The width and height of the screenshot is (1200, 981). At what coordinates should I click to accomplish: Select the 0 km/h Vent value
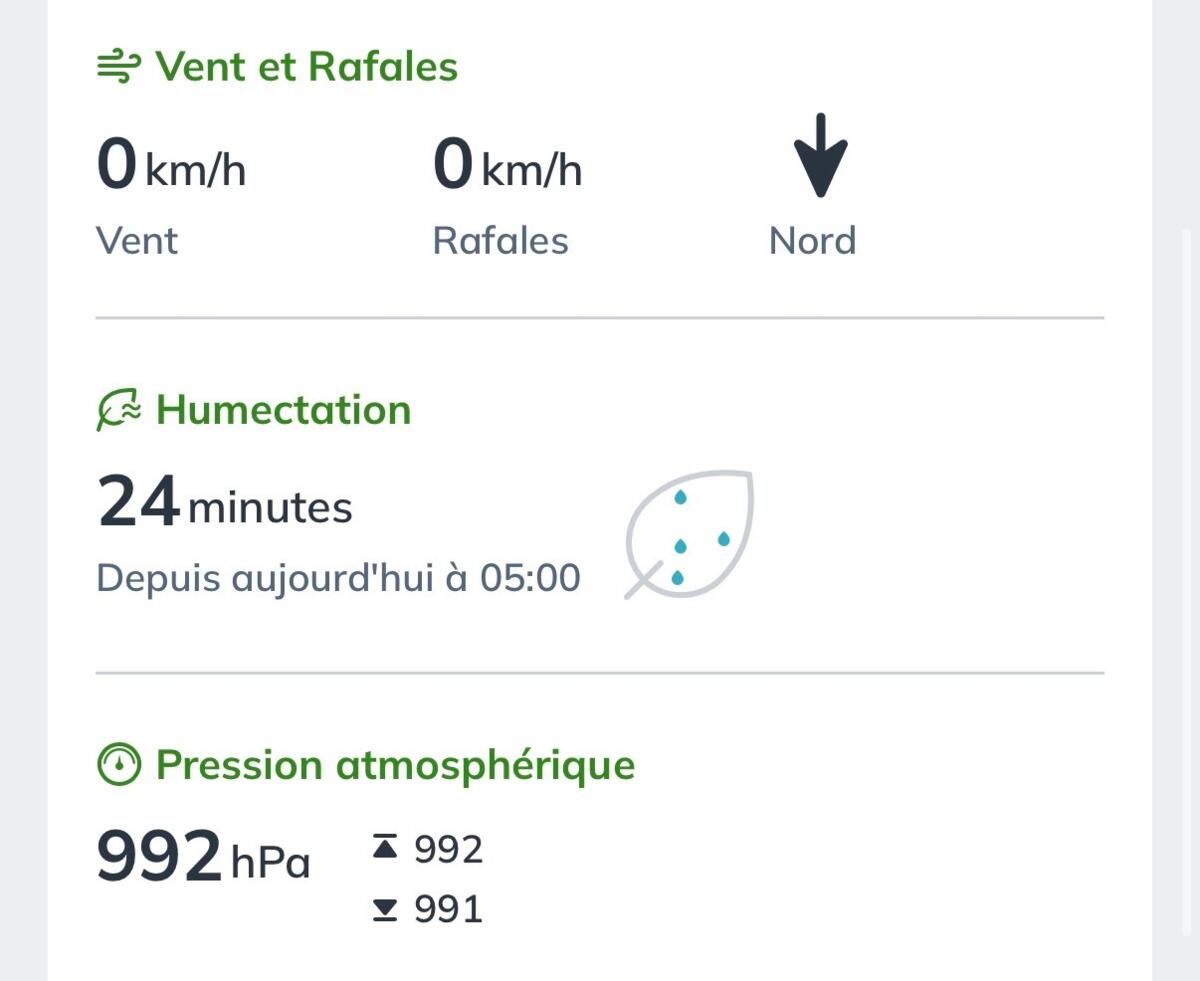pyautogui.click(x=171, y=165)
